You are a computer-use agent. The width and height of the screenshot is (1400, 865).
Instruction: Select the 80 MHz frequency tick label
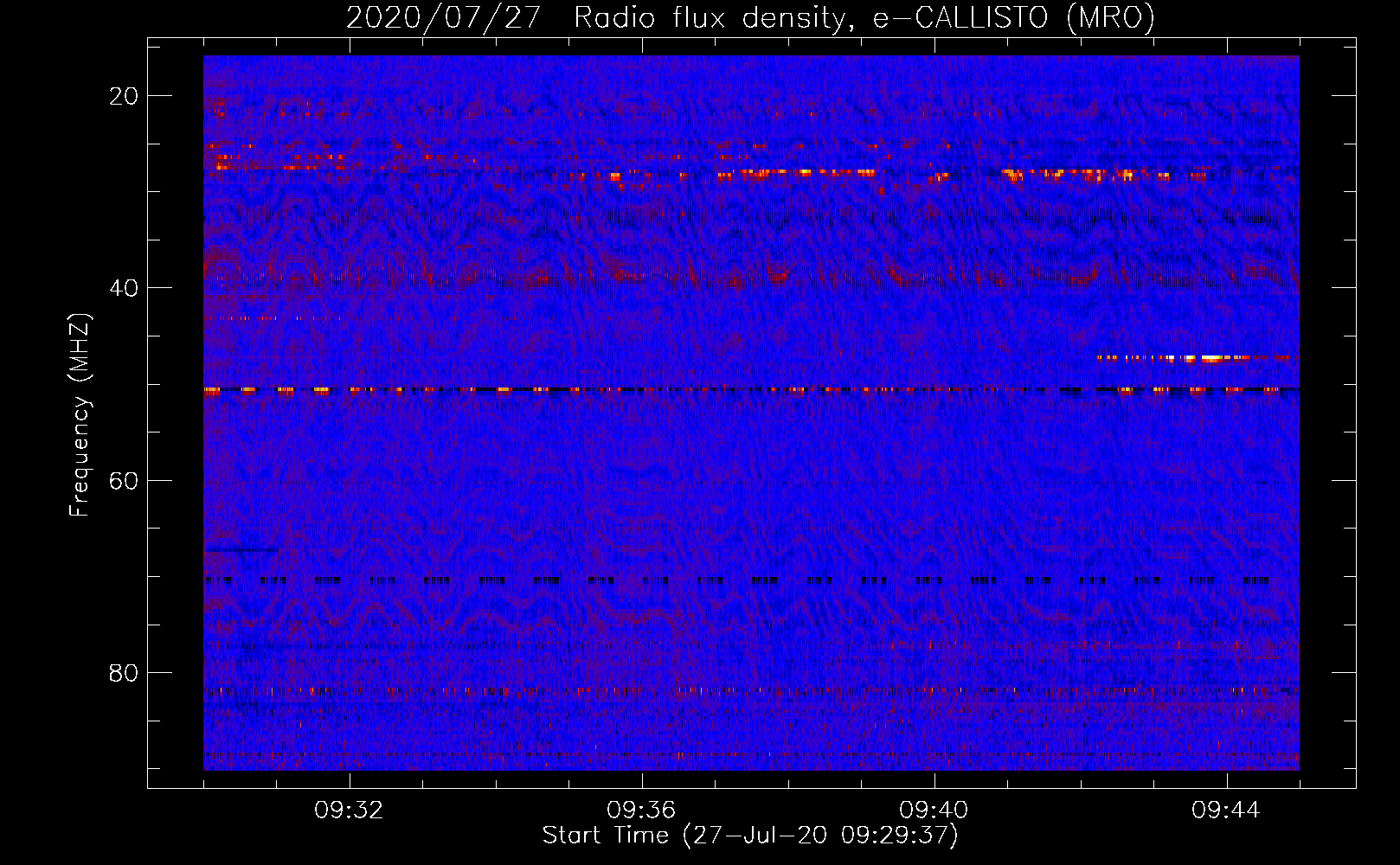[124, 673]
